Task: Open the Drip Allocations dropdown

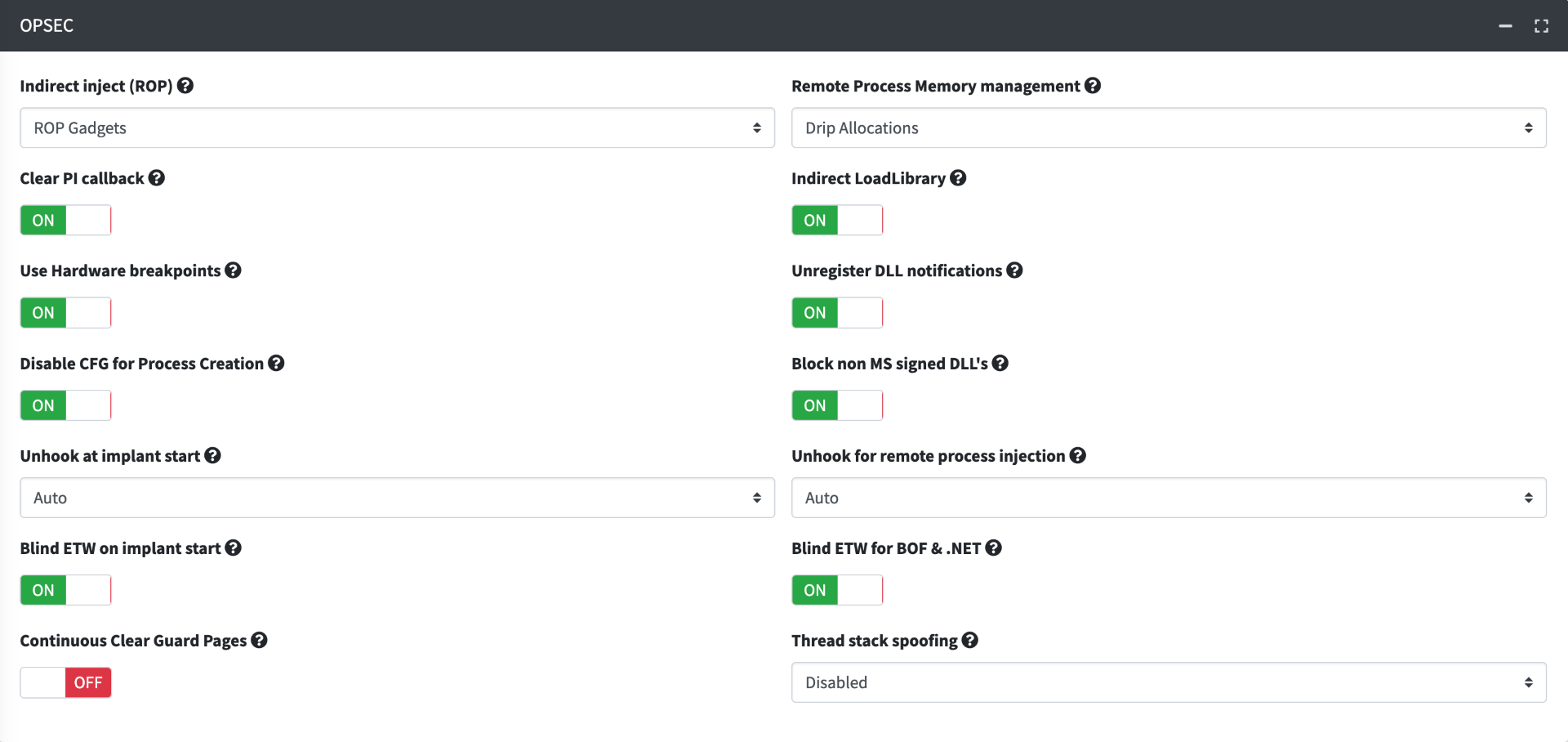Action: (1168, 127)
